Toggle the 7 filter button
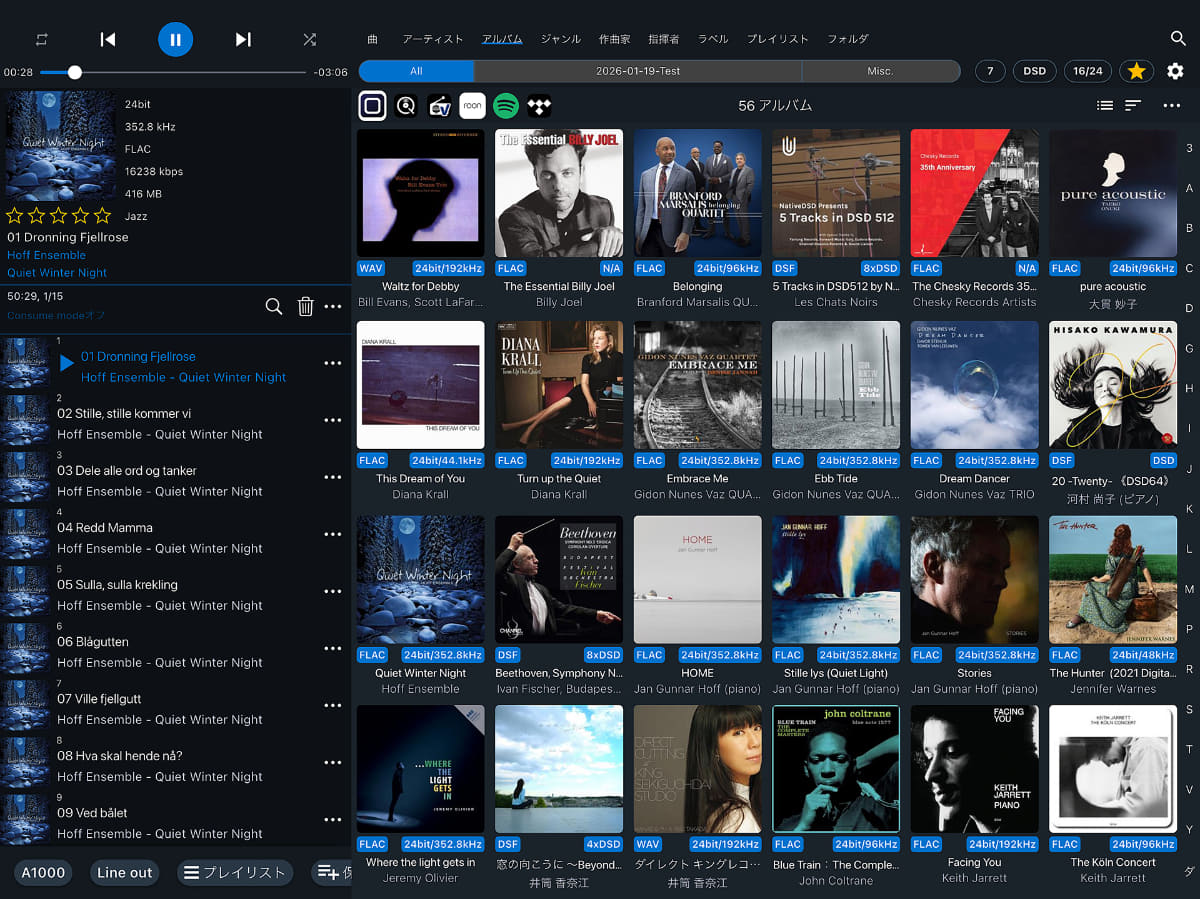The image size is (1200, 899). tap(990, 71)
